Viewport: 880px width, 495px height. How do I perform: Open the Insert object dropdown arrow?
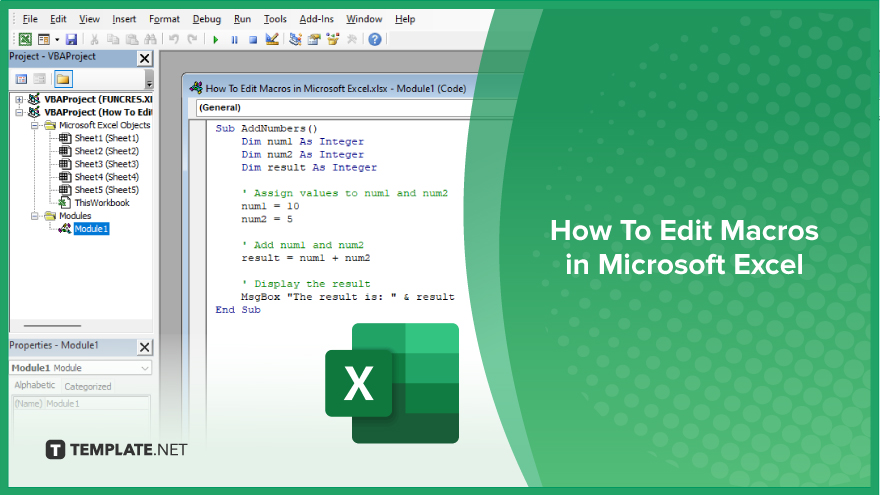[x=57, y=40]
